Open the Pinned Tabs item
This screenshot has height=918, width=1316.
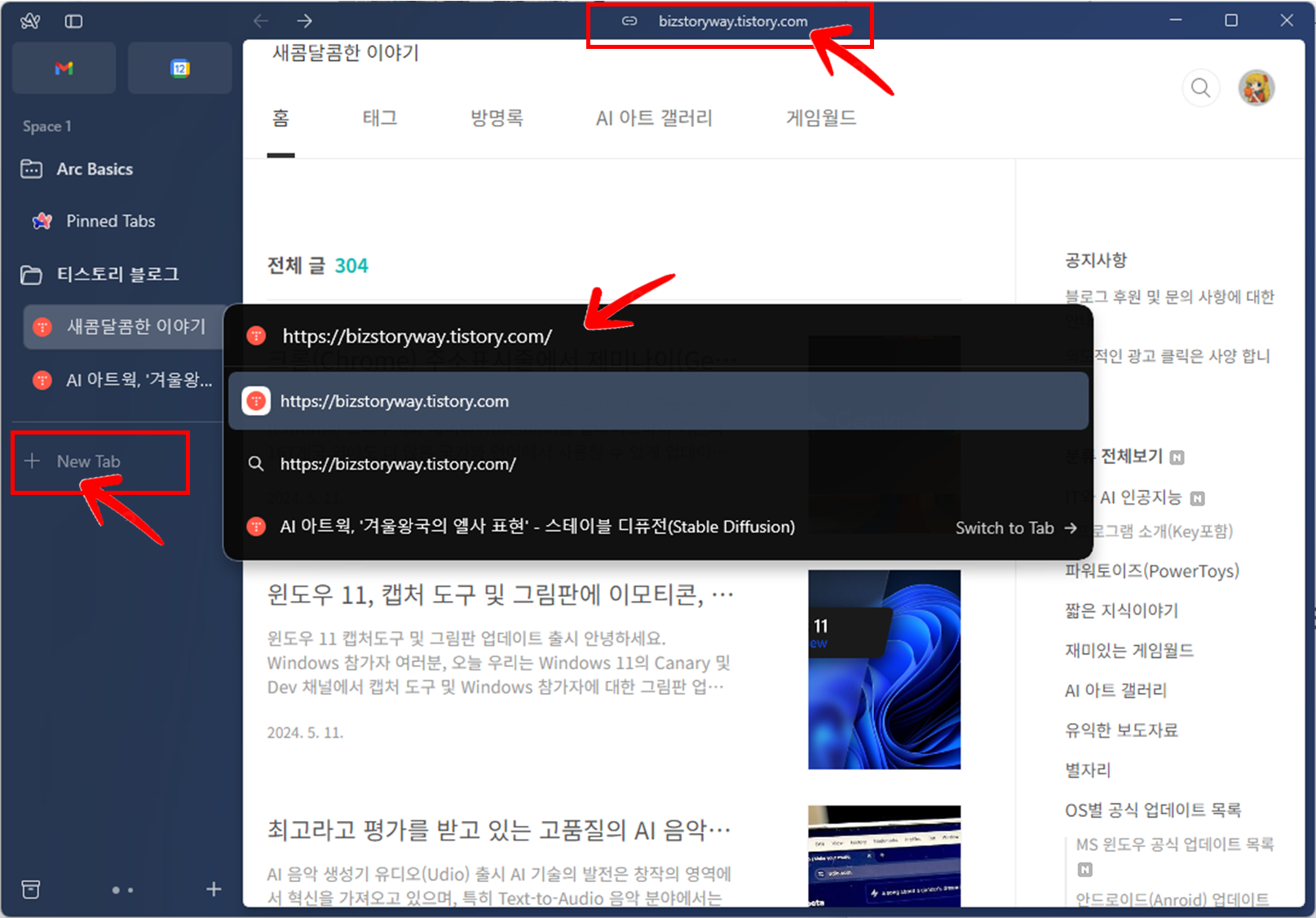point(110,221)
